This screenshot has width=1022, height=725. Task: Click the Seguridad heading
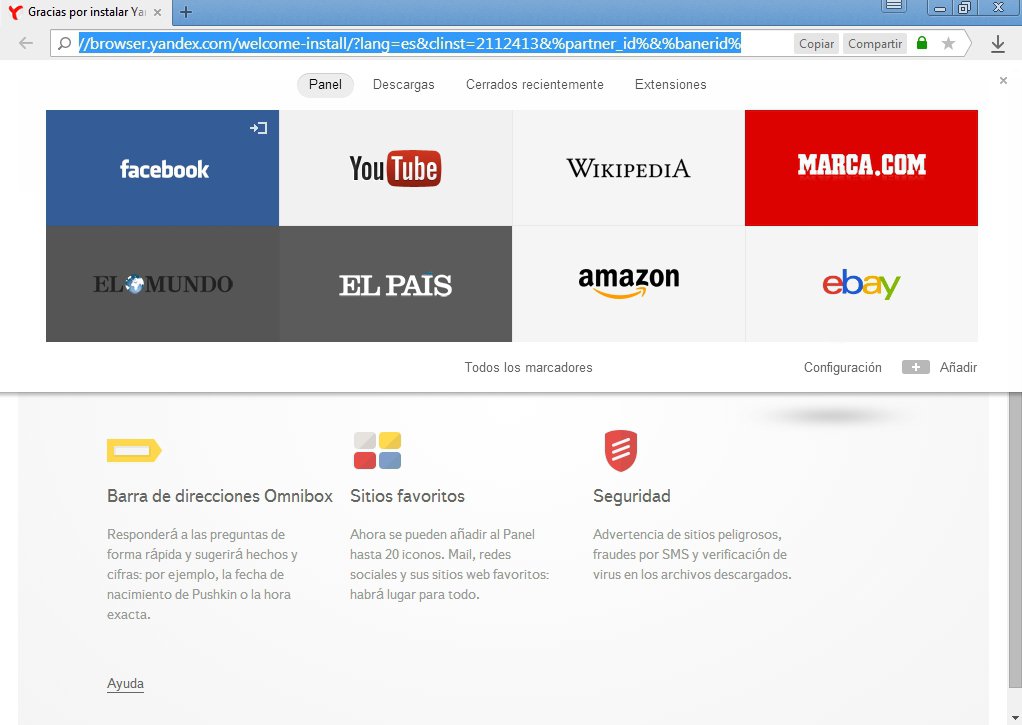click(632, 496)
